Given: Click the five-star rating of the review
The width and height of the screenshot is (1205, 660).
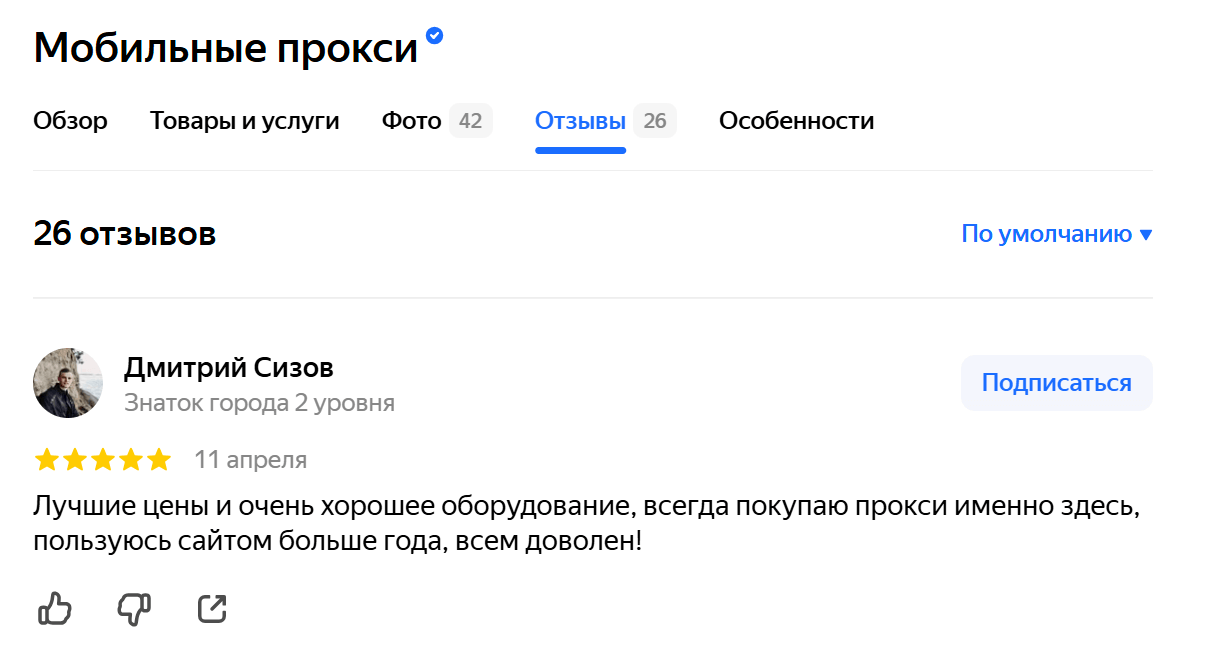Looking at the screenshot, I should pyautogui.click(x=103, y=460).
